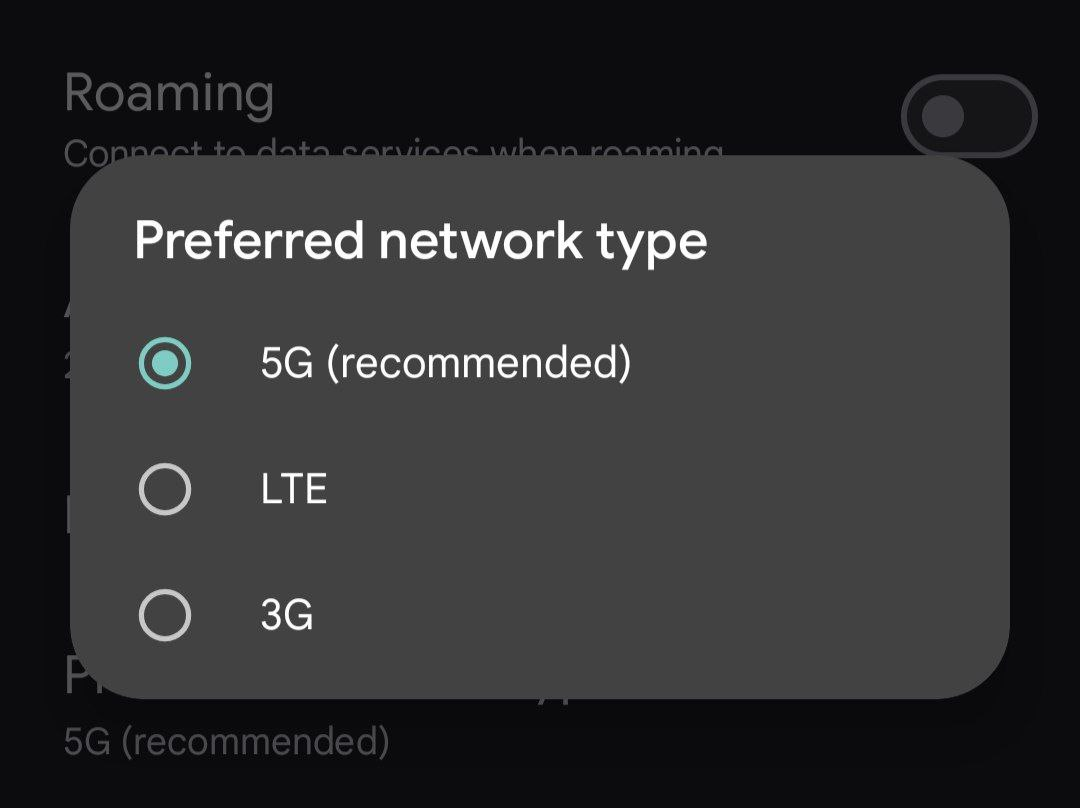Choose the 3G radio button
The height and width of the screenshot is (808, 1080).
point(164,615)
